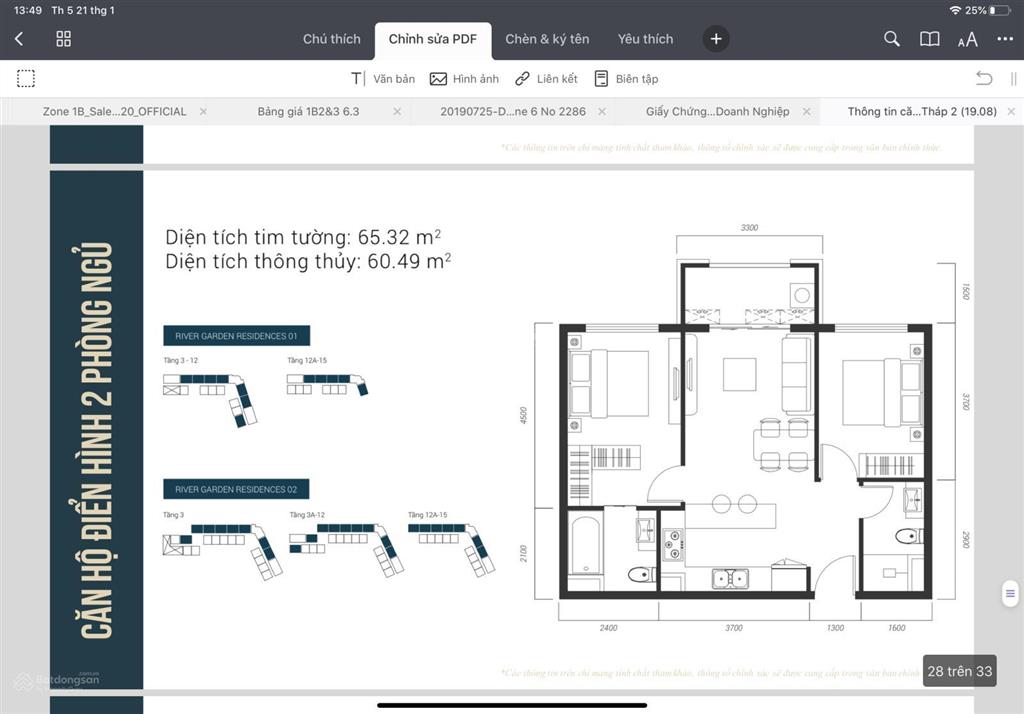Tap the 13:49 clock in status bar
This screenshot has width=1024, height=714.
tap(27, 10)
